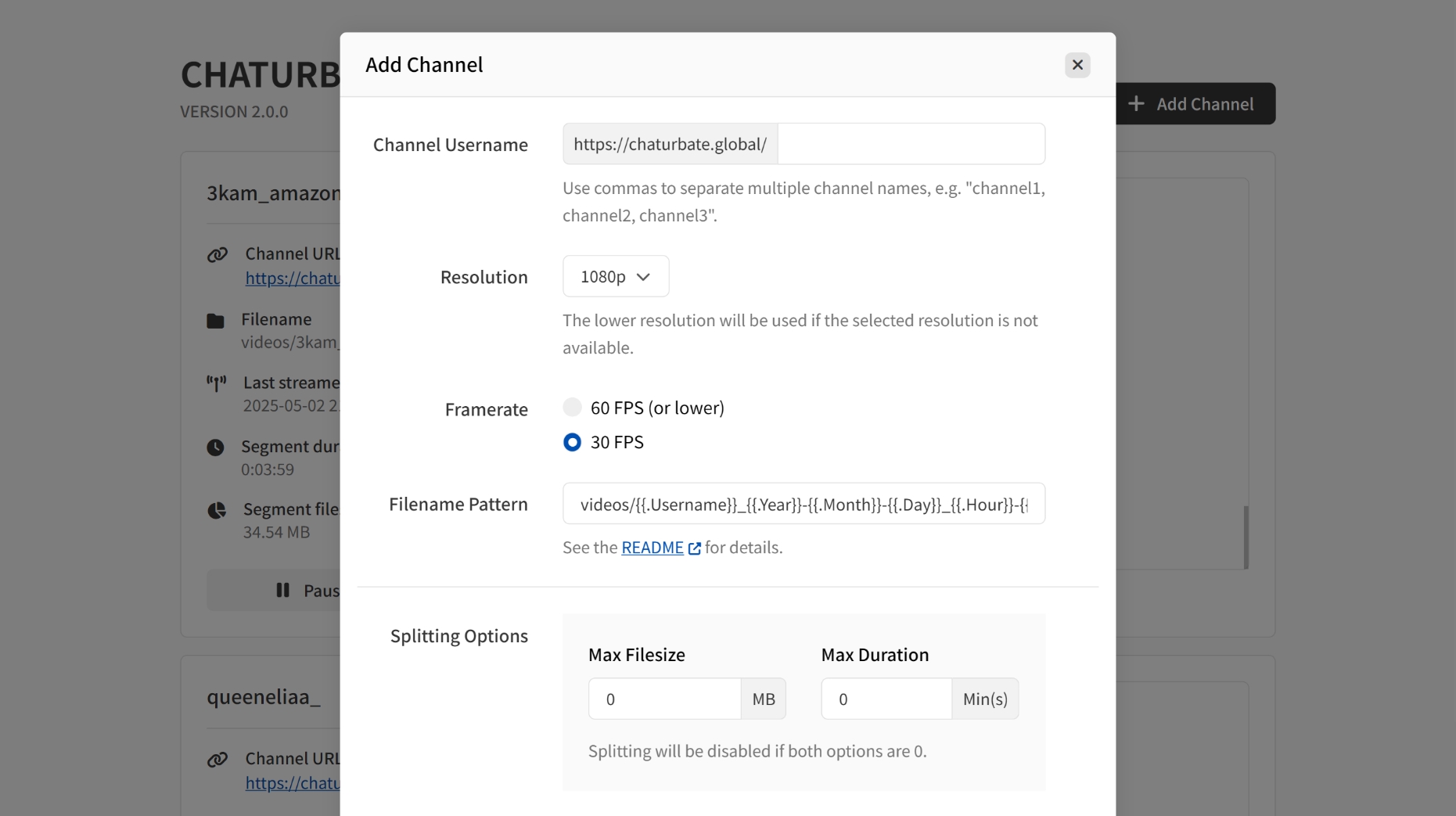This screenshot has width=1456, height=816.
Task: Close the Add Channel dialog
Action: pos(1077,65)
